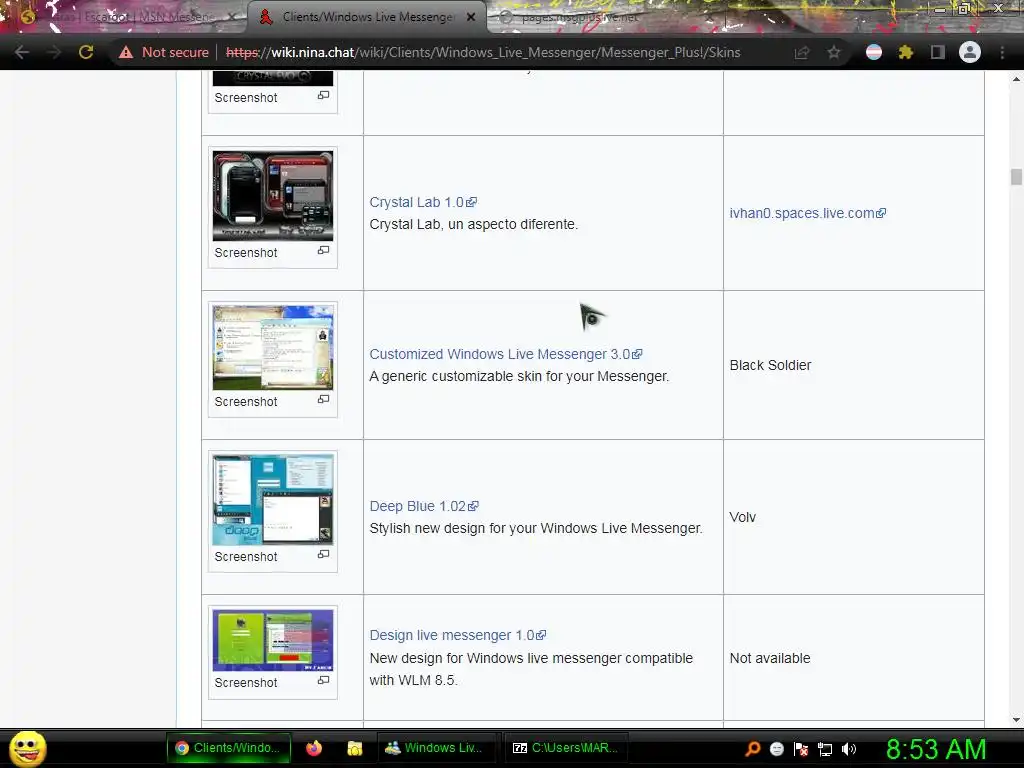Click the scrollbar down arrow
This screenshot has height=768, width=1024.
point(1016,720)
